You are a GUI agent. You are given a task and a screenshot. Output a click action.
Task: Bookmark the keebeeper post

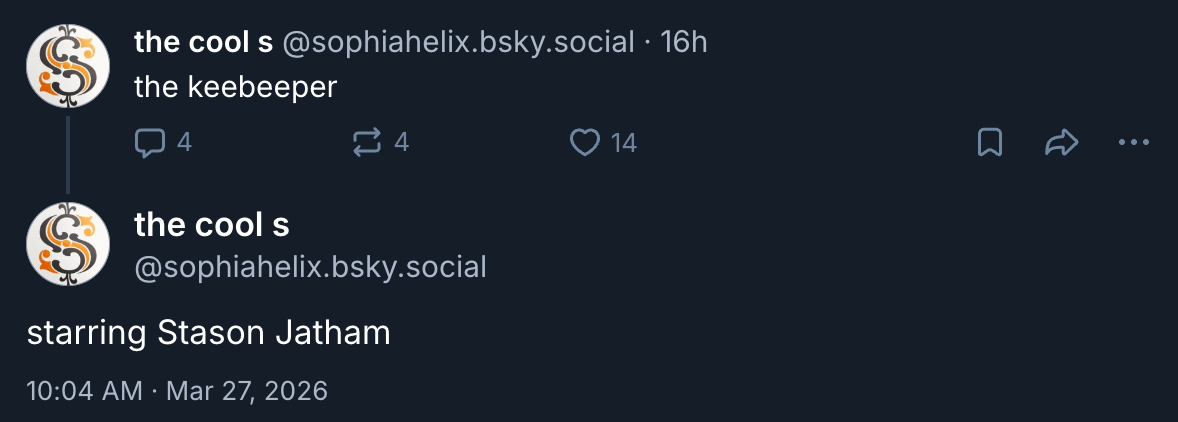989,143
